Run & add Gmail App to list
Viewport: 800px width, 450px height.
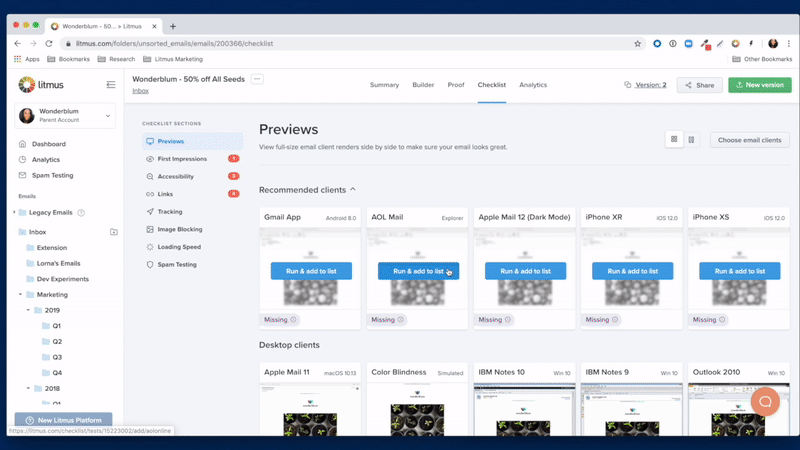tap(311, 271)
